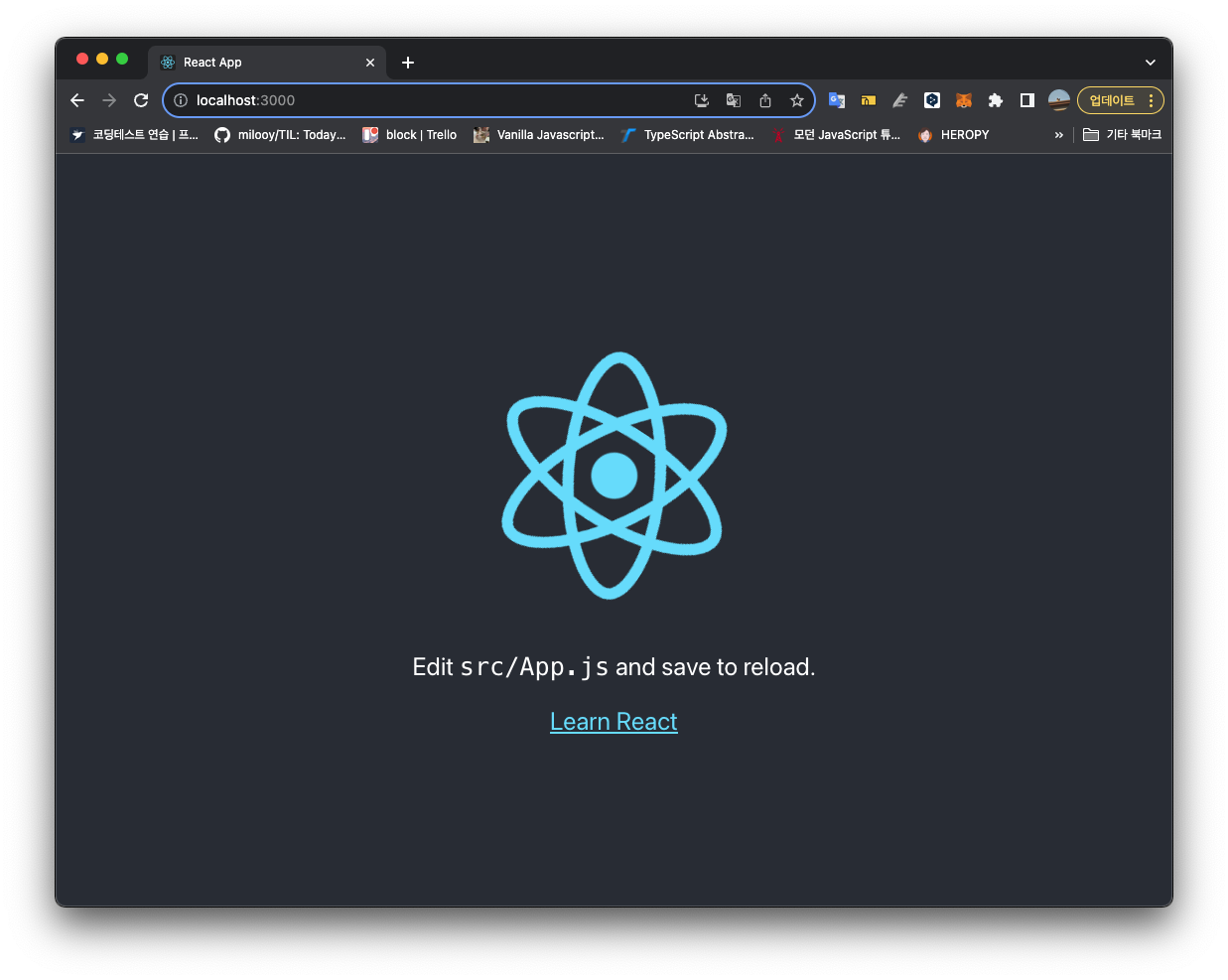Close the React App tab
The image size is (1228, 980).
click(370, 63)
